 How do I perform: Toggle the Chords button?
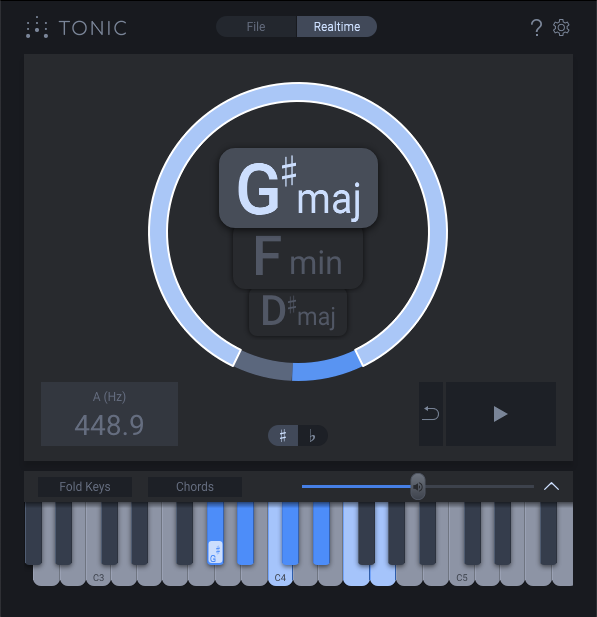pos(195,487)
